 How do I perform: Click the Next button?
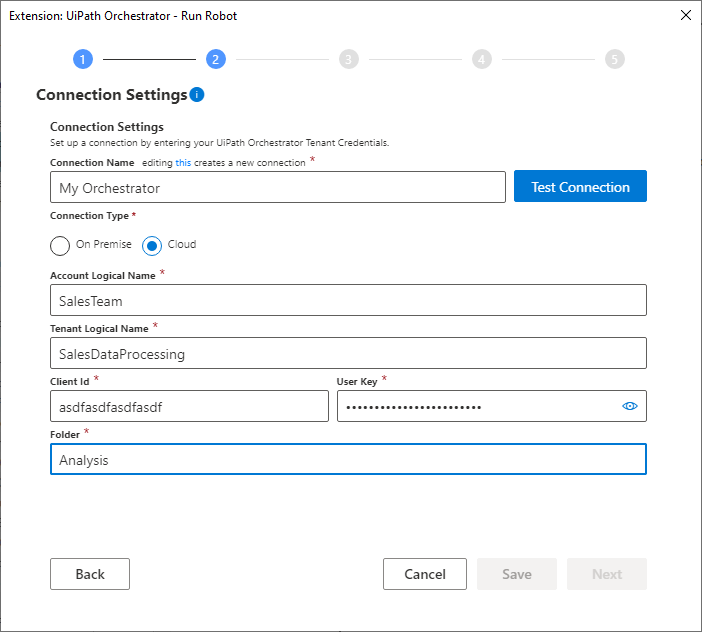coord(607,574)
